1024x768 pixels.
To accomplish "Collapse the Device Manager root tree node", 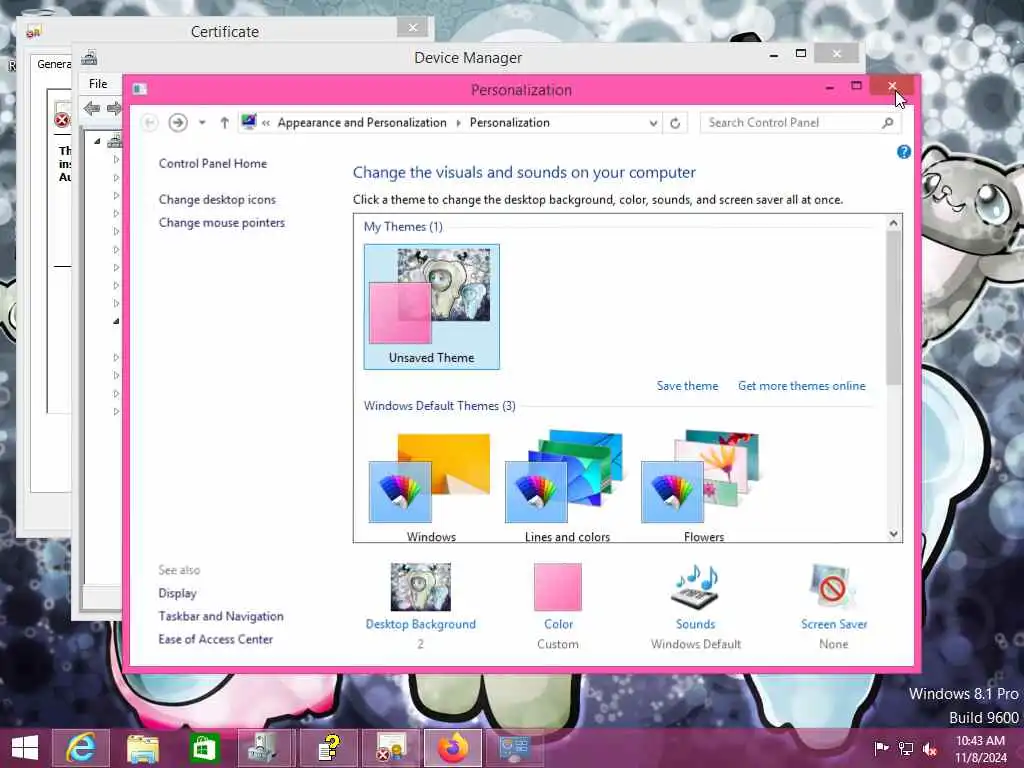I will pyautogui.click(x=97, y=141).
